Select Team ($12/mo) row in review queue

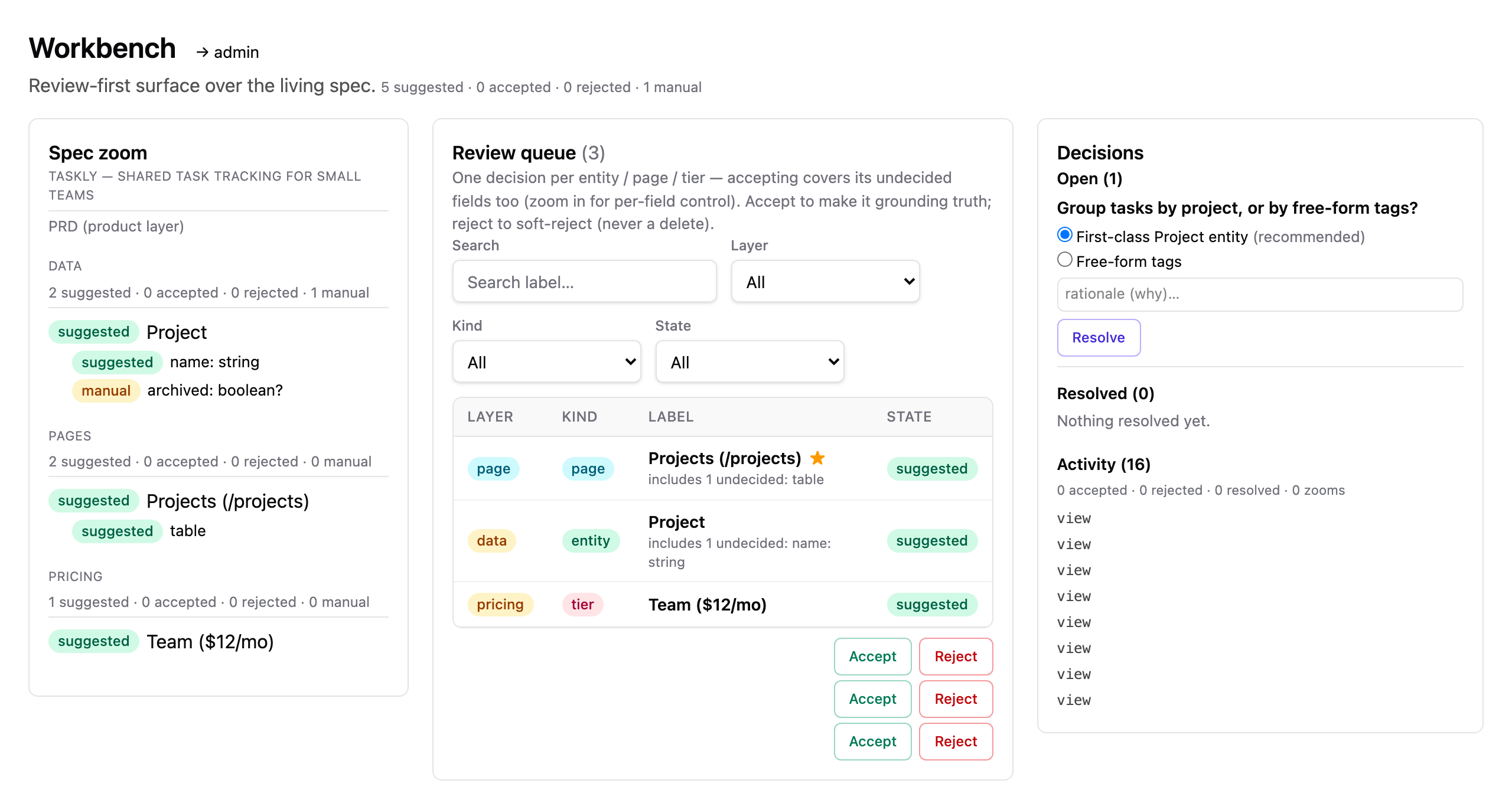click(722, 605)
